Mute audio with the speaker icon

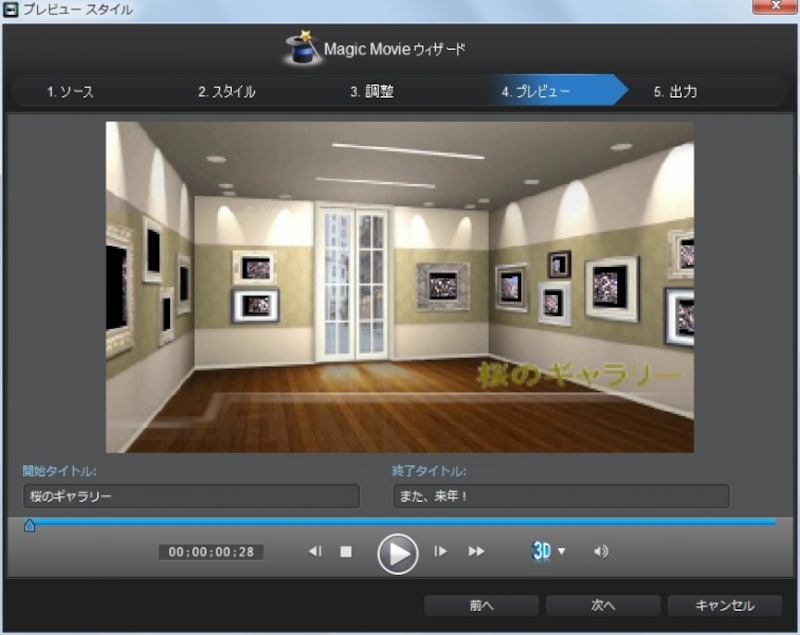click(601, 551)
